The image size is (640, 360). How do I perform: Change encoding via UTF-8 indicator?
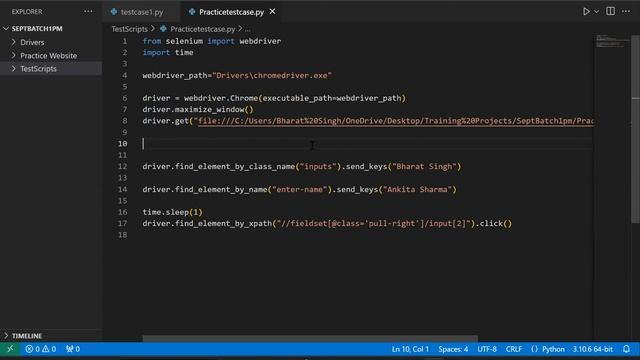(x=487, y=349)
